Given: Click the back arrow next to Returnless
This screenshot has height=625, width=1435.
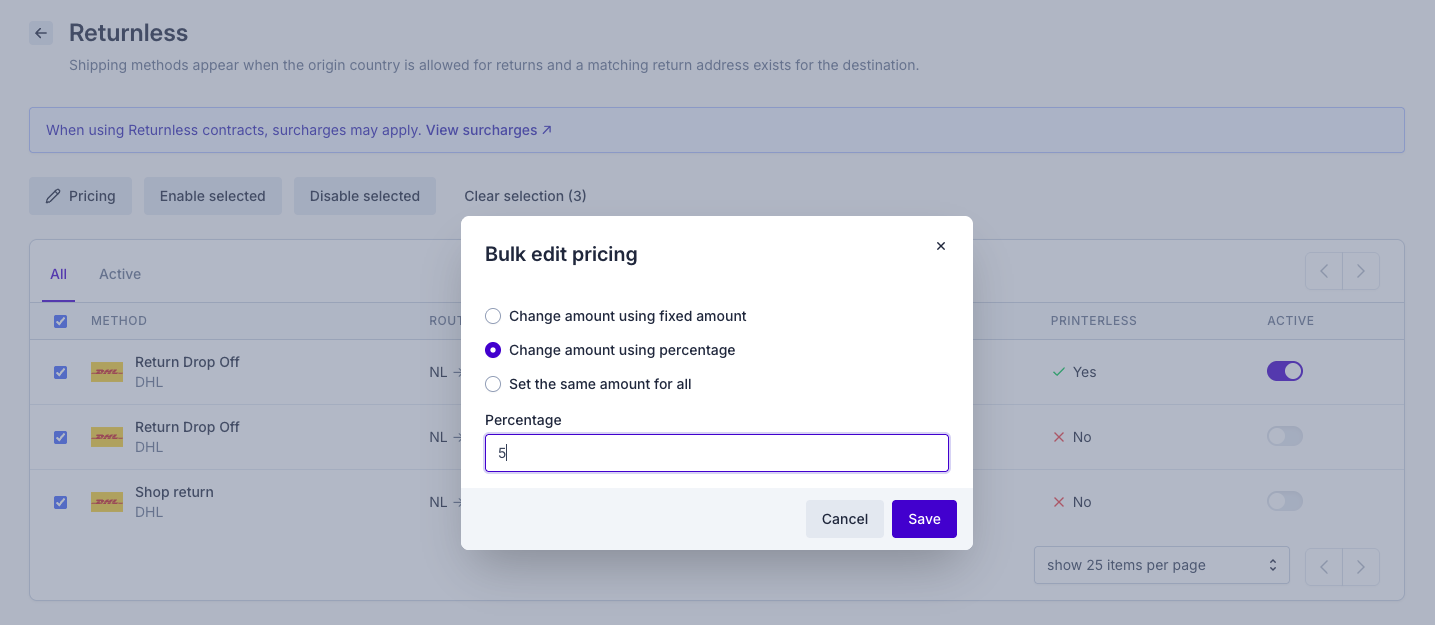Looking at the screenshot, I should click(41, 33).
